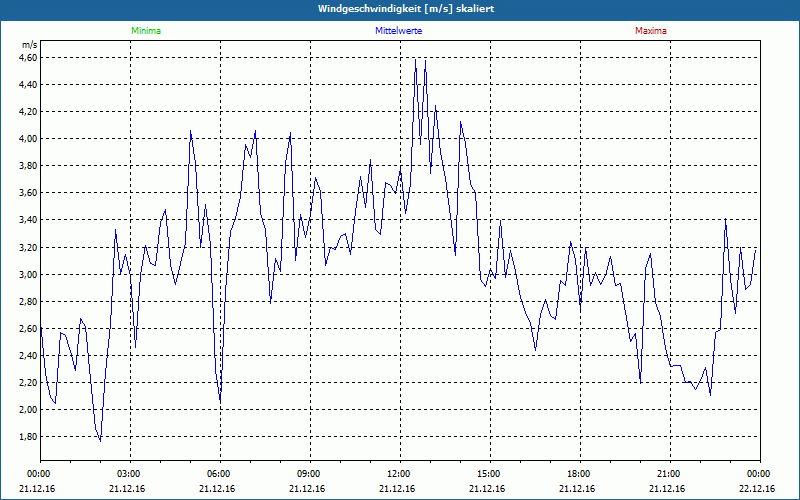This screenshot has width=800, height=500.
Task: Click the m/s unit label
Action: [x=30, y=45]
